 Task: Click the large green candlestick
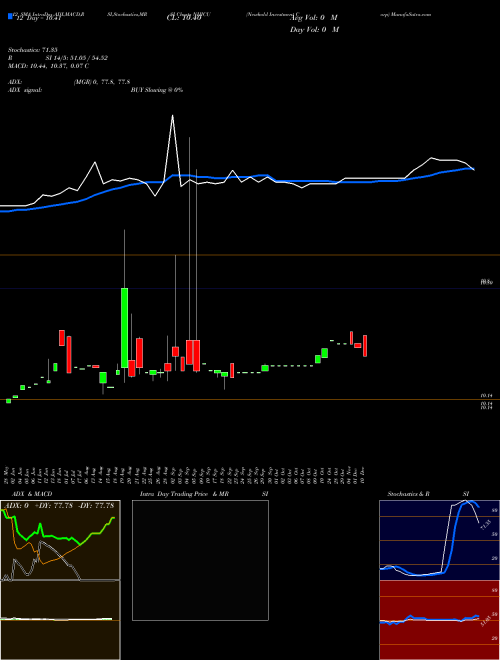point(125,327)
